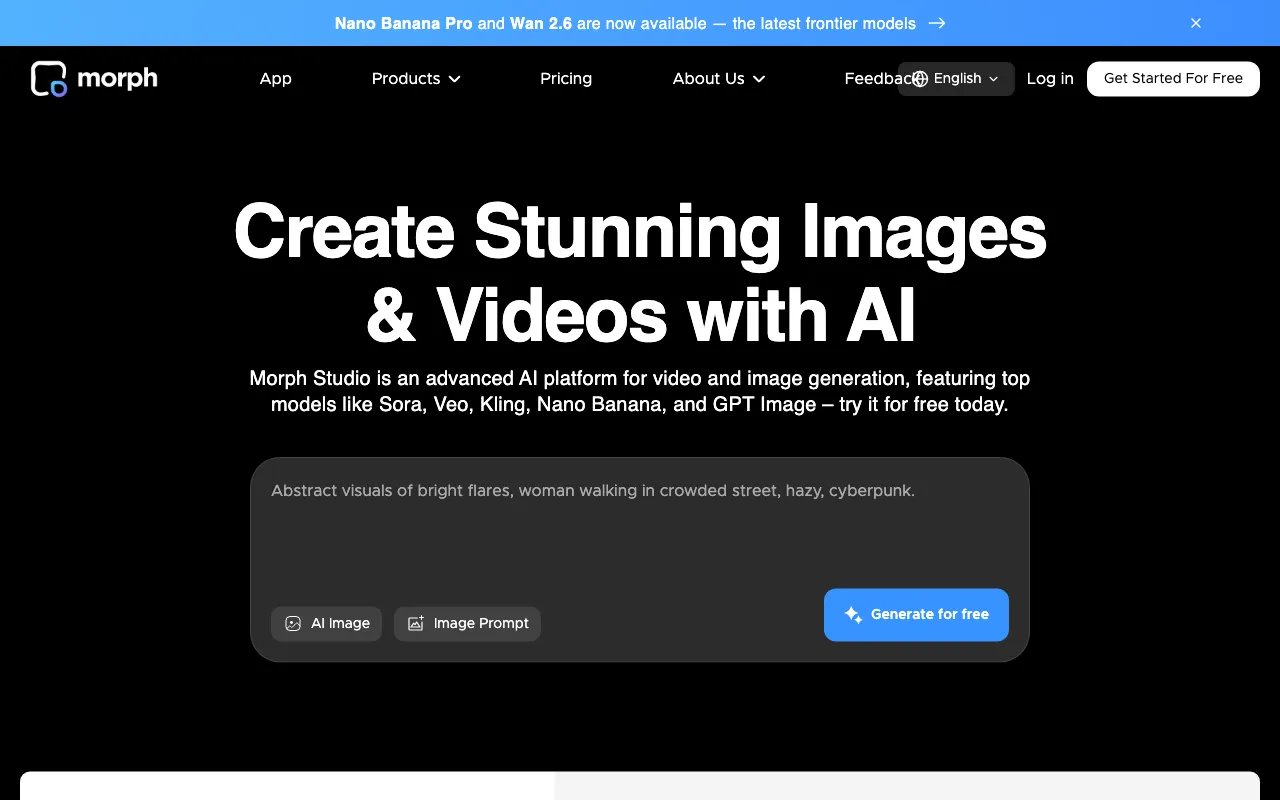Click the Nano Banana Pro announcement text
This screenshot has width=1280, height=800.
pos(625,23)
